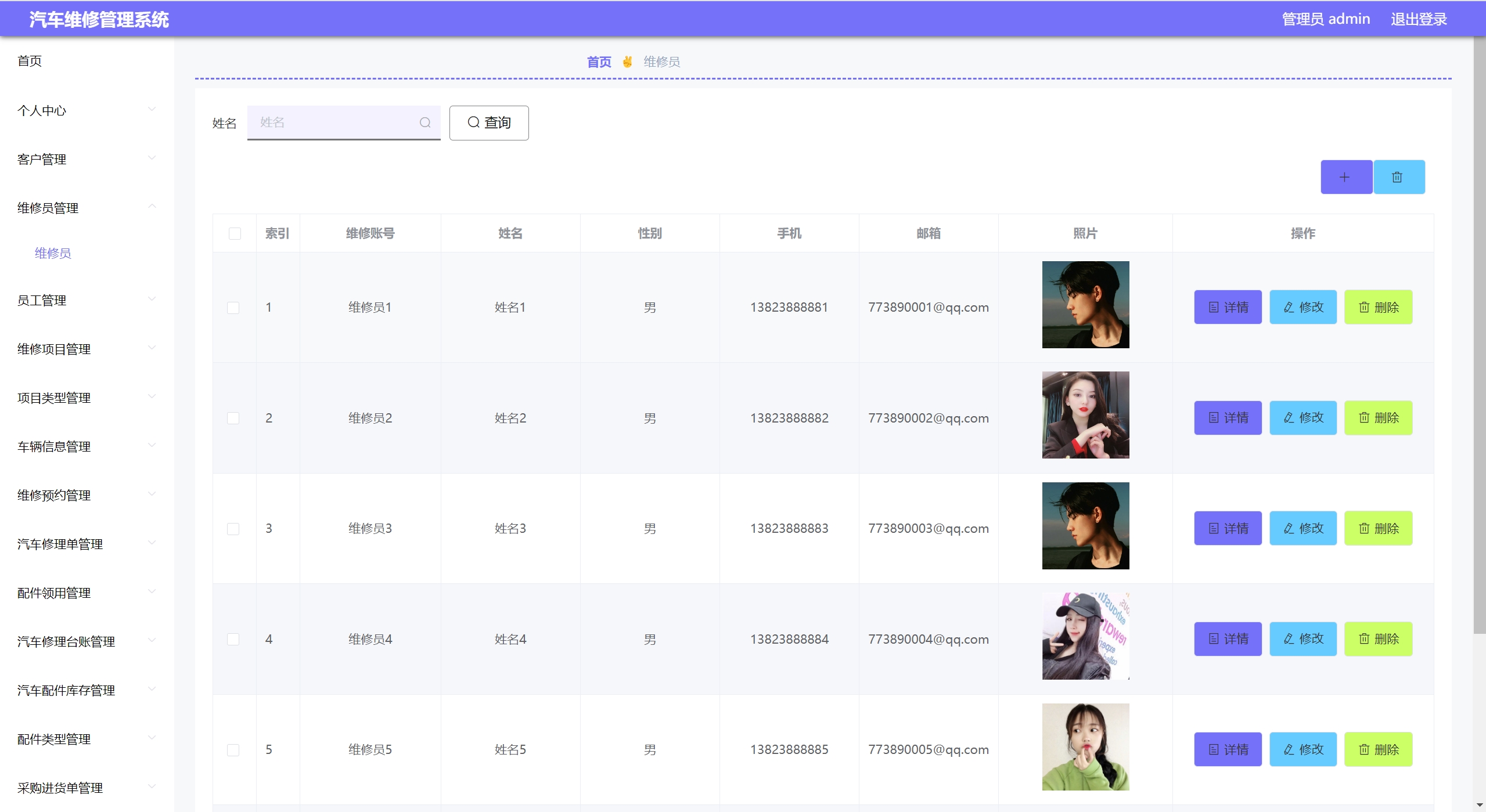1486x812 pixels.
Task: Open the 首页 sidebar menu item
Action: coord(30,61)
